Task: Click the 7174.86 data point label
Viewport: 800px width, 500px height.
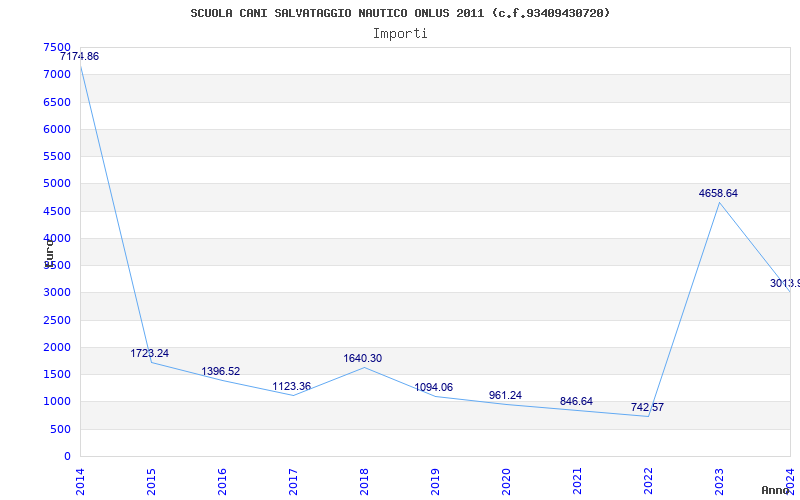Action: click(x=79, y=57)
